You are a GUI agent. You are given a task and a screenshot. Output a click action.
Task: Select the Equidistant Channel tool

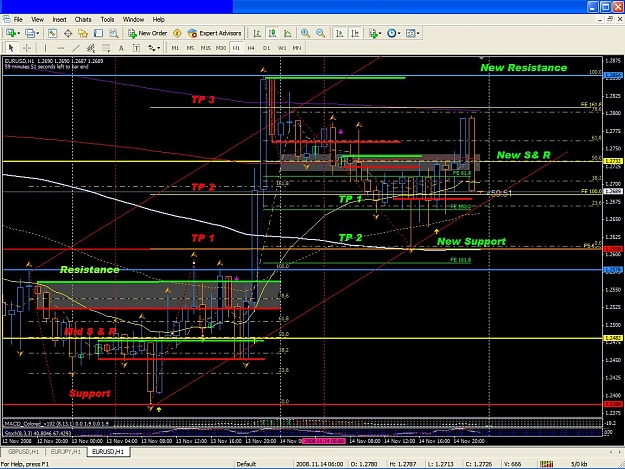[91, 48]
